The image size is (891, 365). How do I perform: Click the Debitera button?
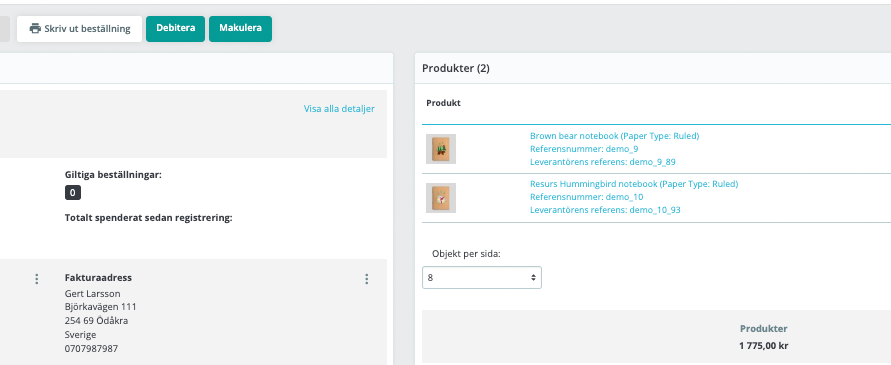coord(176,28)
